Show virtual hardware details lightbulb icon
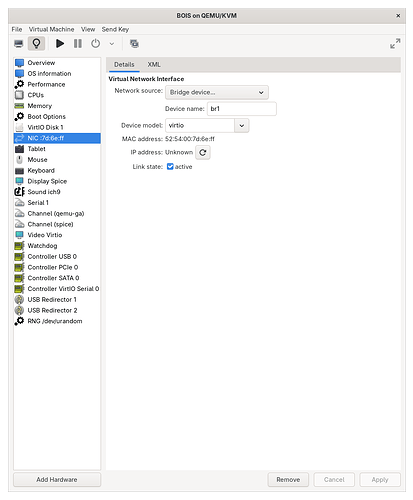Screen dimensions: 413x500 coord(36,44)
